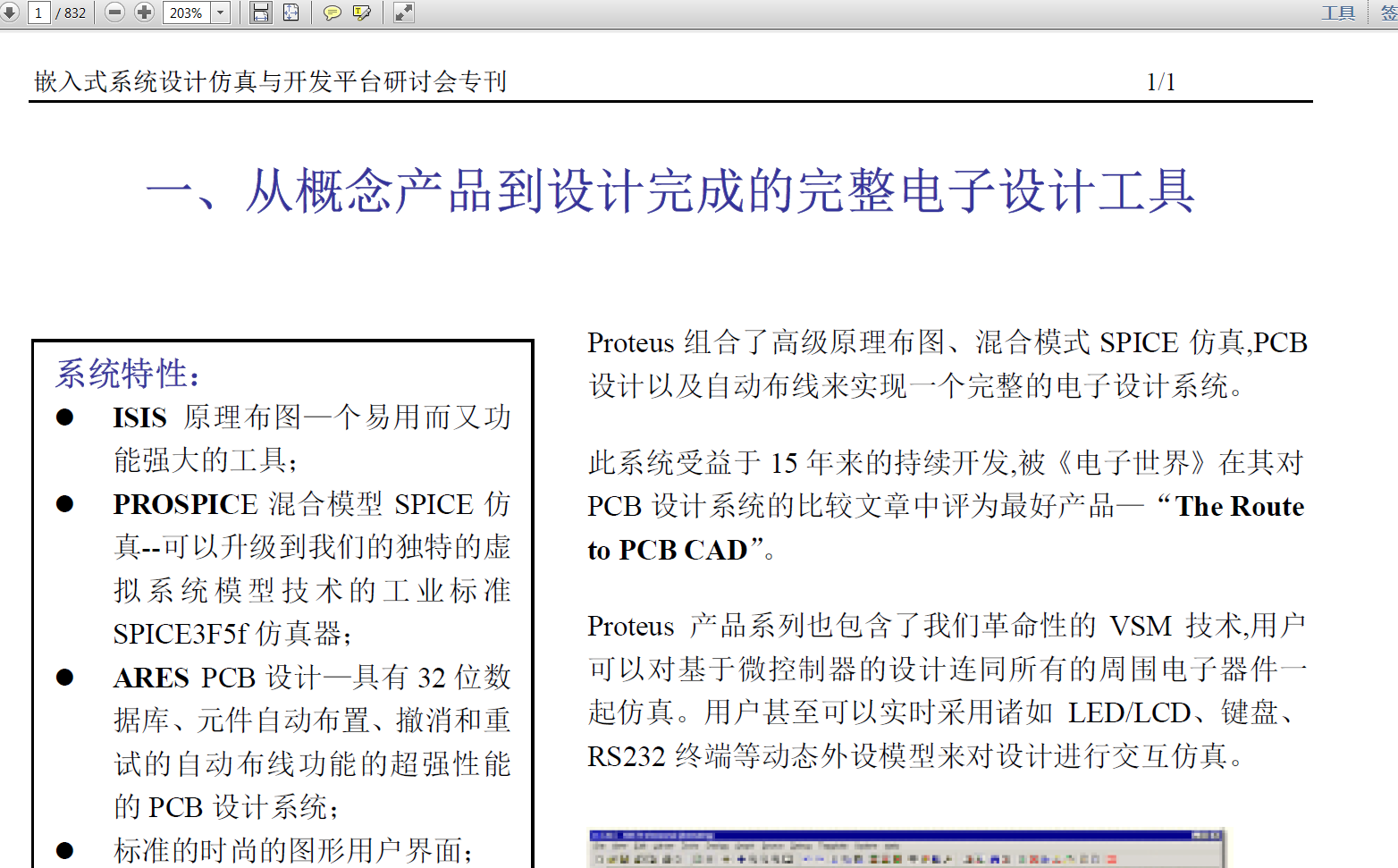This screenshot has width=1398, height=868.
Task: Select the highlight text tool
Action: pyautogui.click(x=362, y=13)
